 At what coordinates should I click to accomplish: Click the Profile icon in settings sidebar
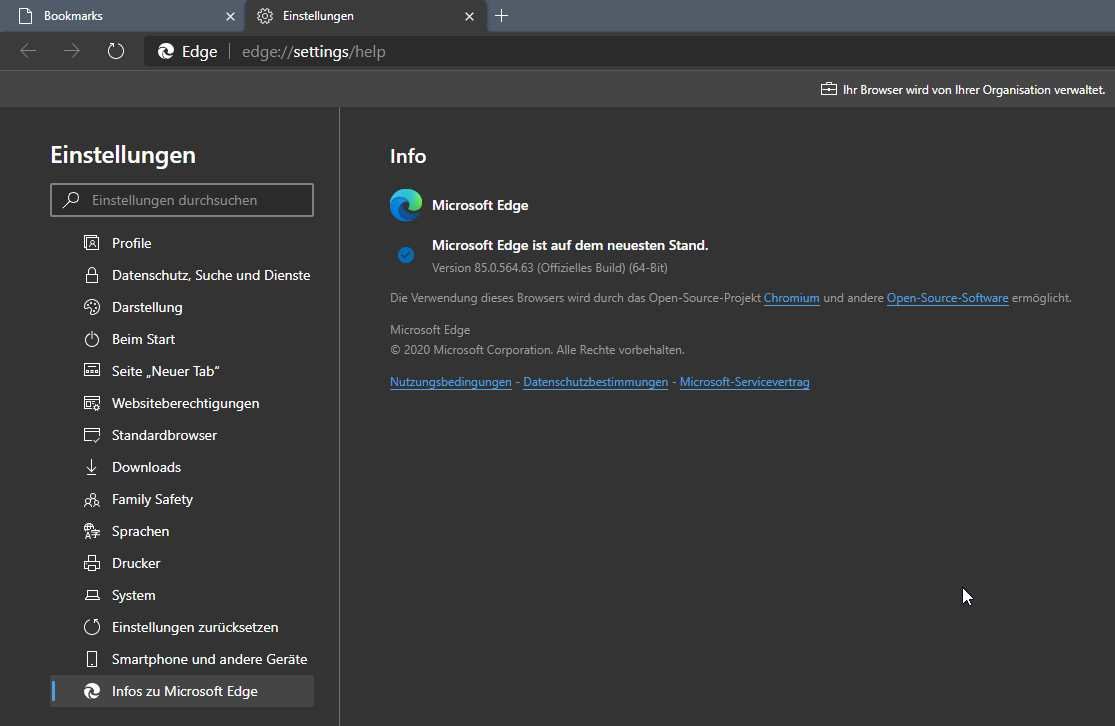pyautogui.click(x=92, y=243)
